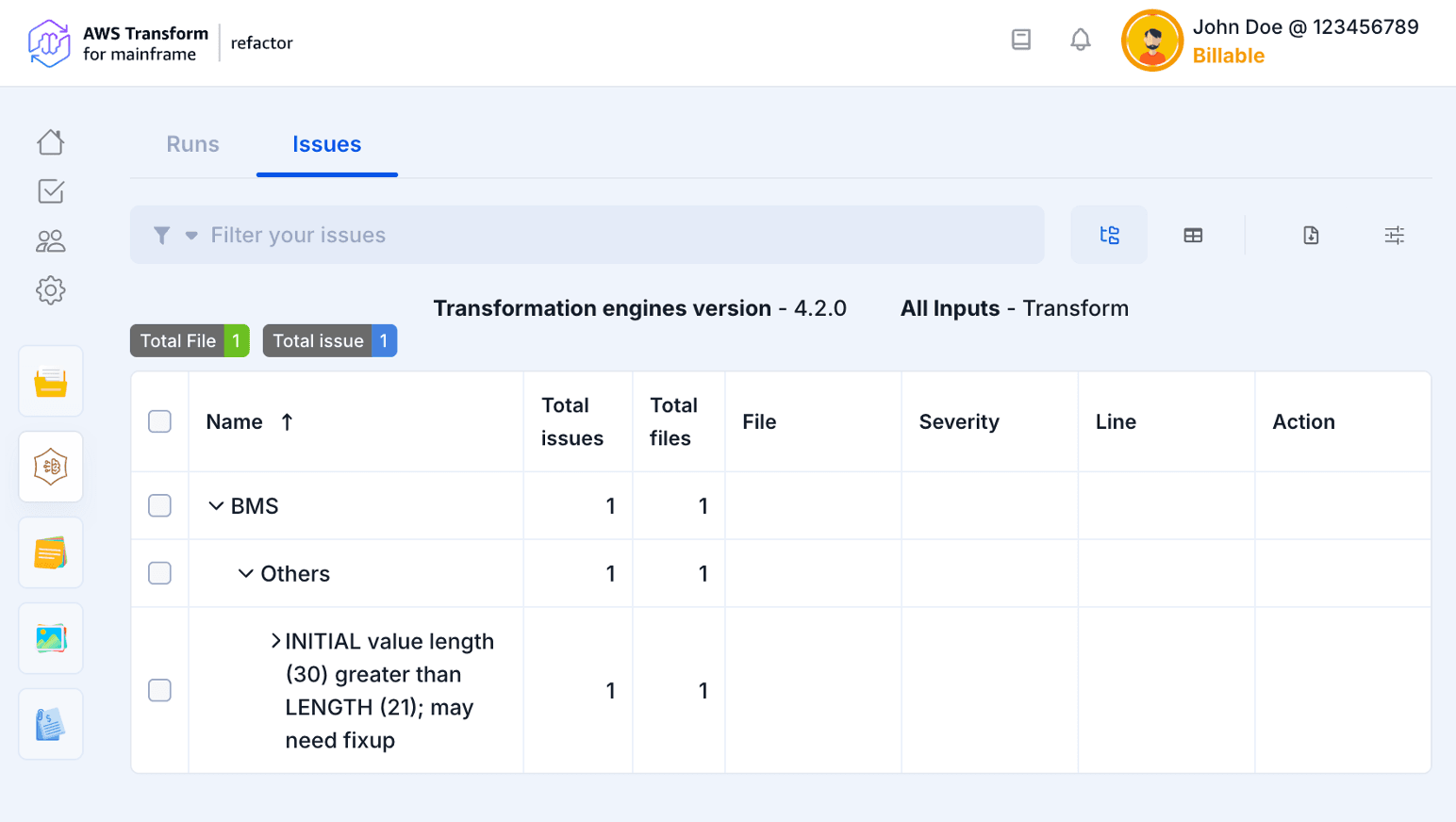Switch to tree hierarchy view
The height and width of the screenshot is (822, 1456).
point(1109,236)
